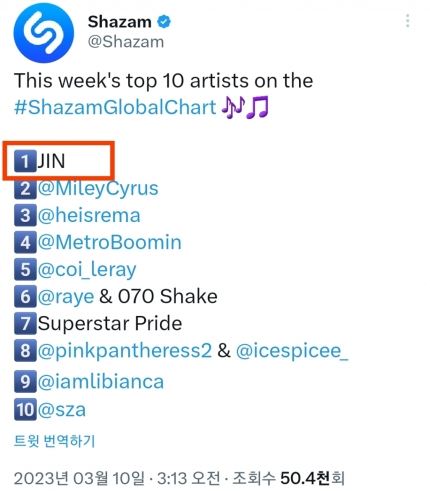This screenshot has width=430, height=491.
Task: Click the Shazam display name
Action: tap(120, 22)
